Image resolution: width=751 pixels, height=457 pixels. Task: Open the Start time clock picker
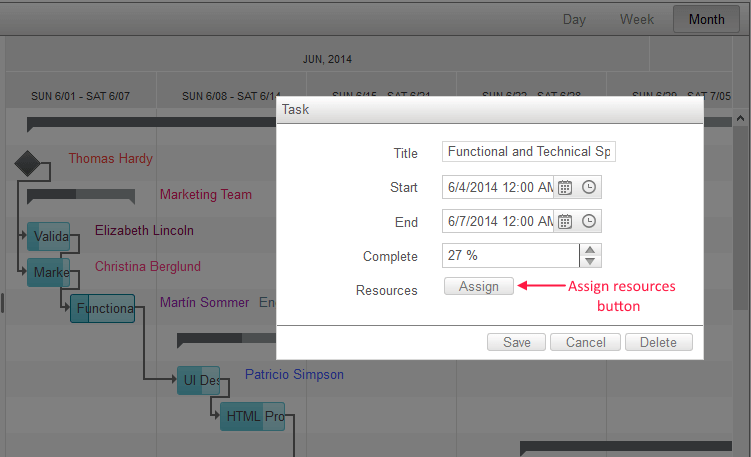pyautogui.click(x=589, y=187)
